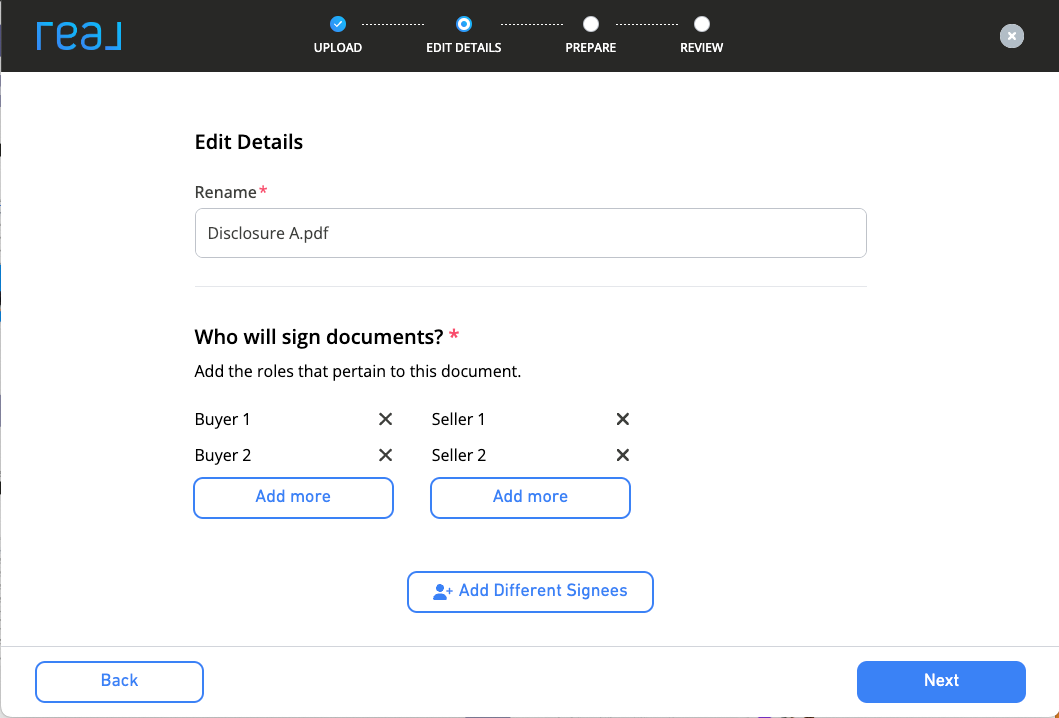Viewport: 1059px width, 718px height.
Task: Select the Review step circle
Action: coord(702,24)
